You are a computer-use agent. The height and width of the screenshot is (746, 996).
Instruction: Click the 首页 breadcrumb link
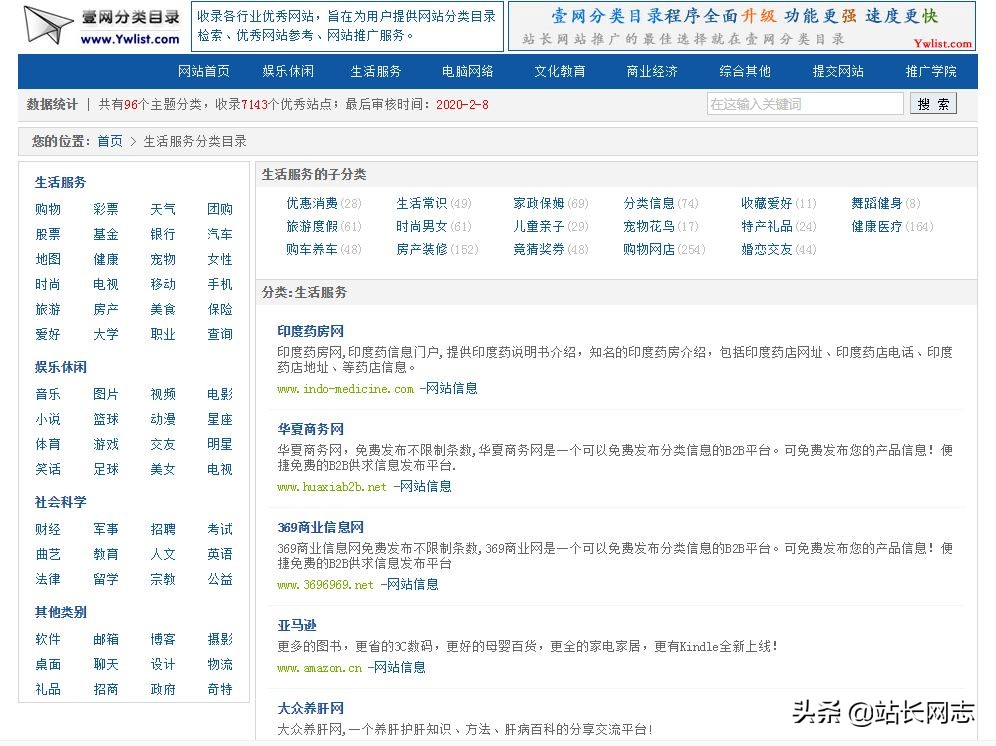tap(110, 141)
